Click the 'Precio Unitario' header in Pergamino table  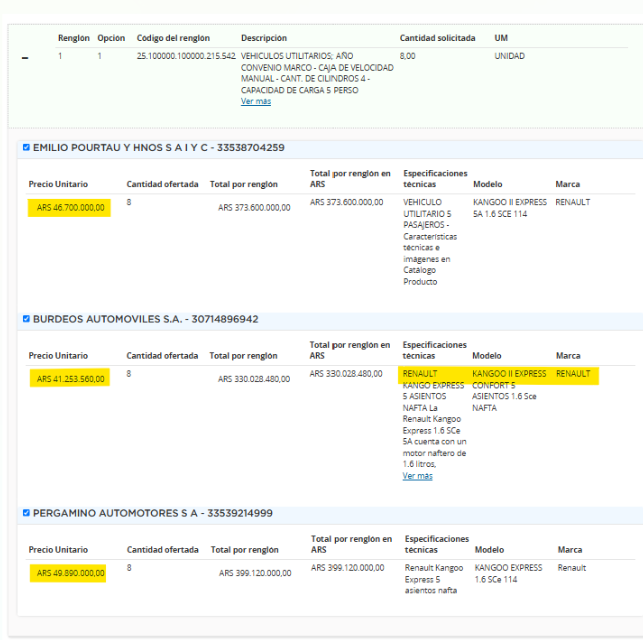(58, 550)
